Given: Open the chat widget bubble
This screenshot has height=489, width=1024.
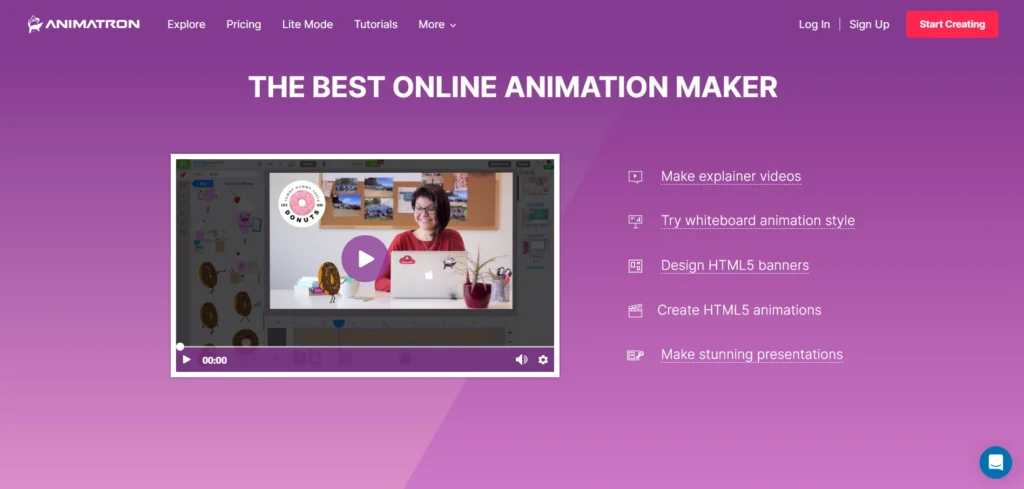Looking at the screenshot, I should [x=996, y=462].
